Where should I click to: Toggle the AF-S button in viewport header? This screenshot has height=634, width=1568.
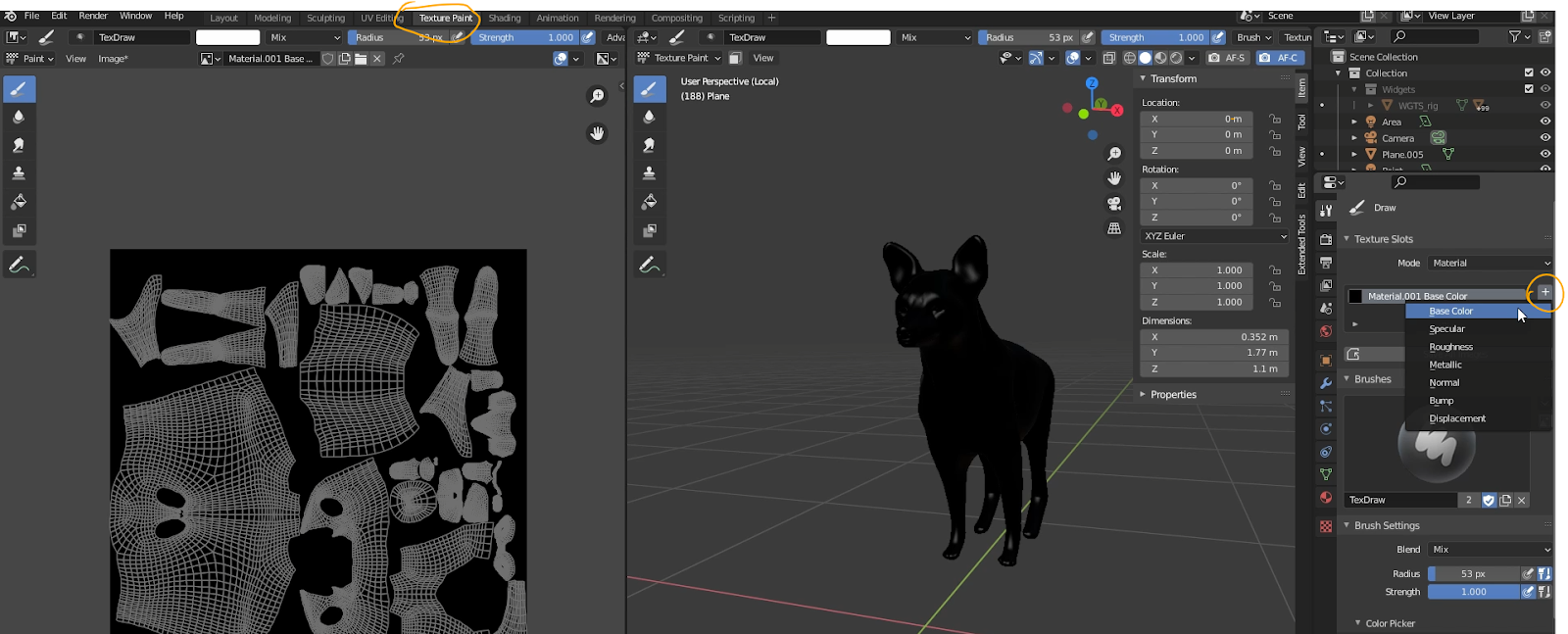(1227, 58)
